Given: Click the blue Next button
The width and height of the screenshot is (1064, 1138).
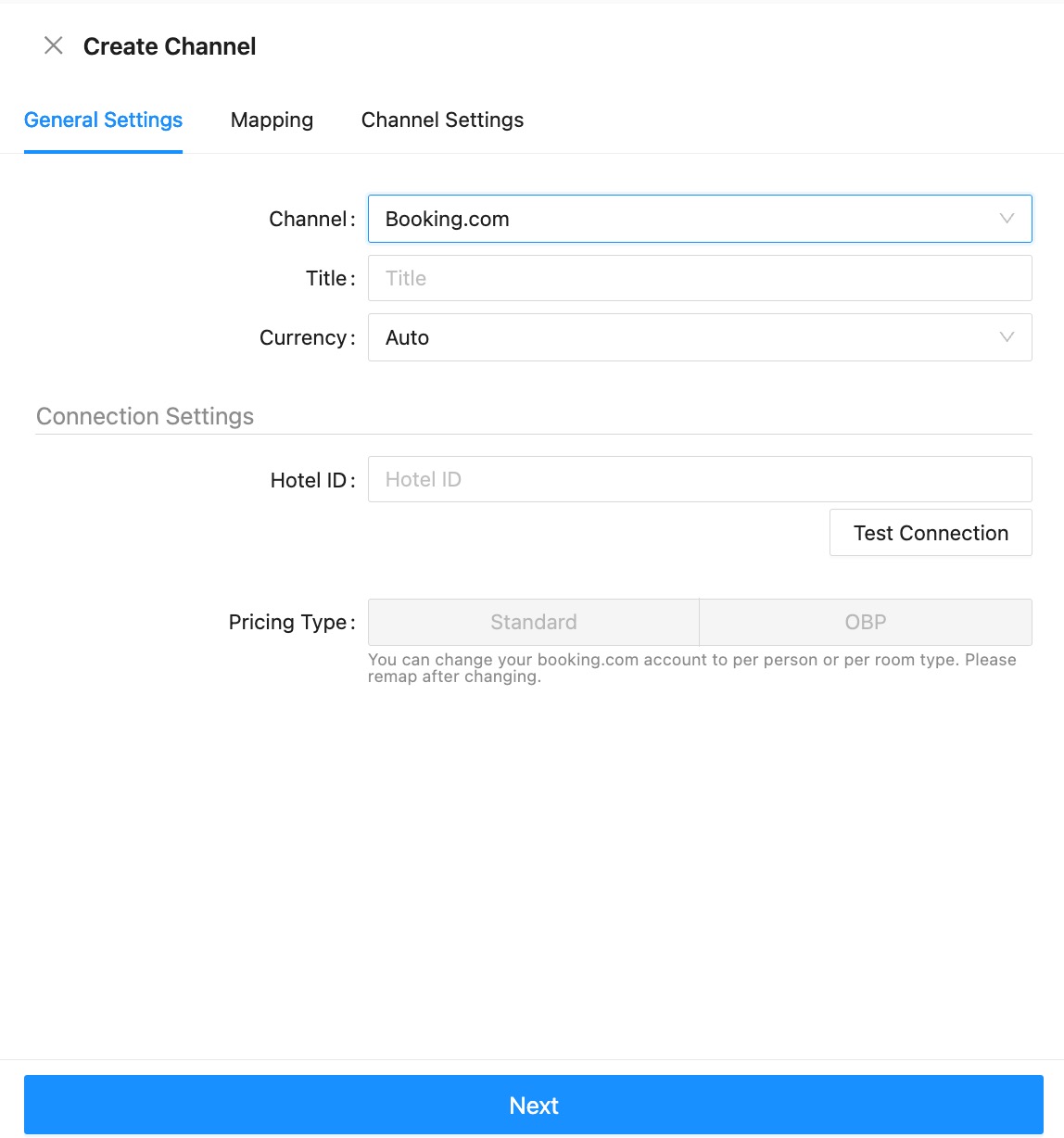Looking at the screenshot, I should pyautogui.click(x=534, y=1105).
